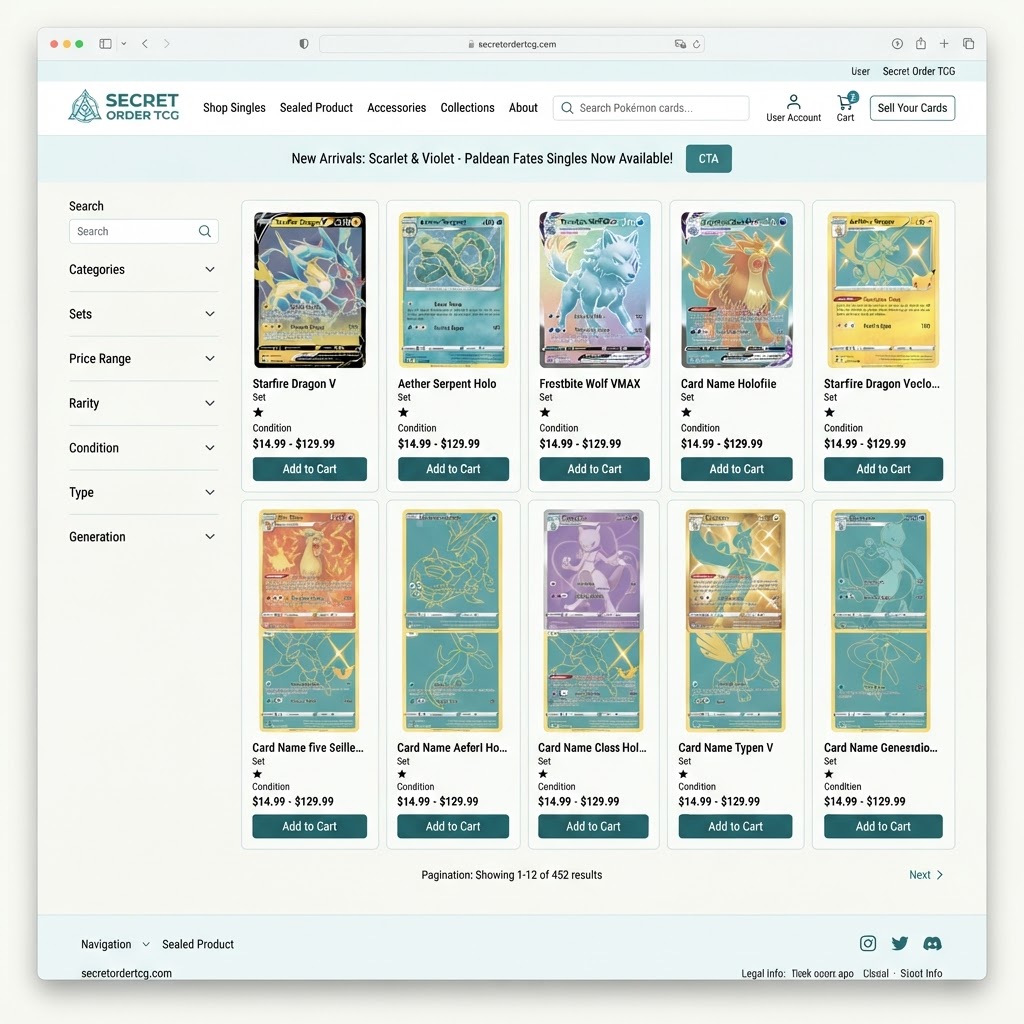Expand the Generation filter
This screenshot has width=1024, height=1024.
pos(143,537)
